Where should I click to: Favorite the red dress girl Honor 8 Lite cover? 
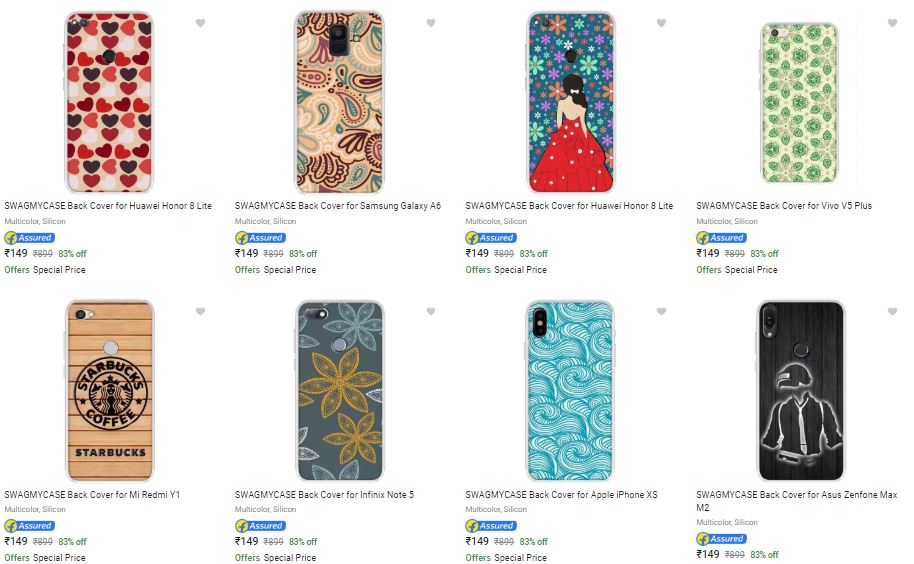click(662, 23)
